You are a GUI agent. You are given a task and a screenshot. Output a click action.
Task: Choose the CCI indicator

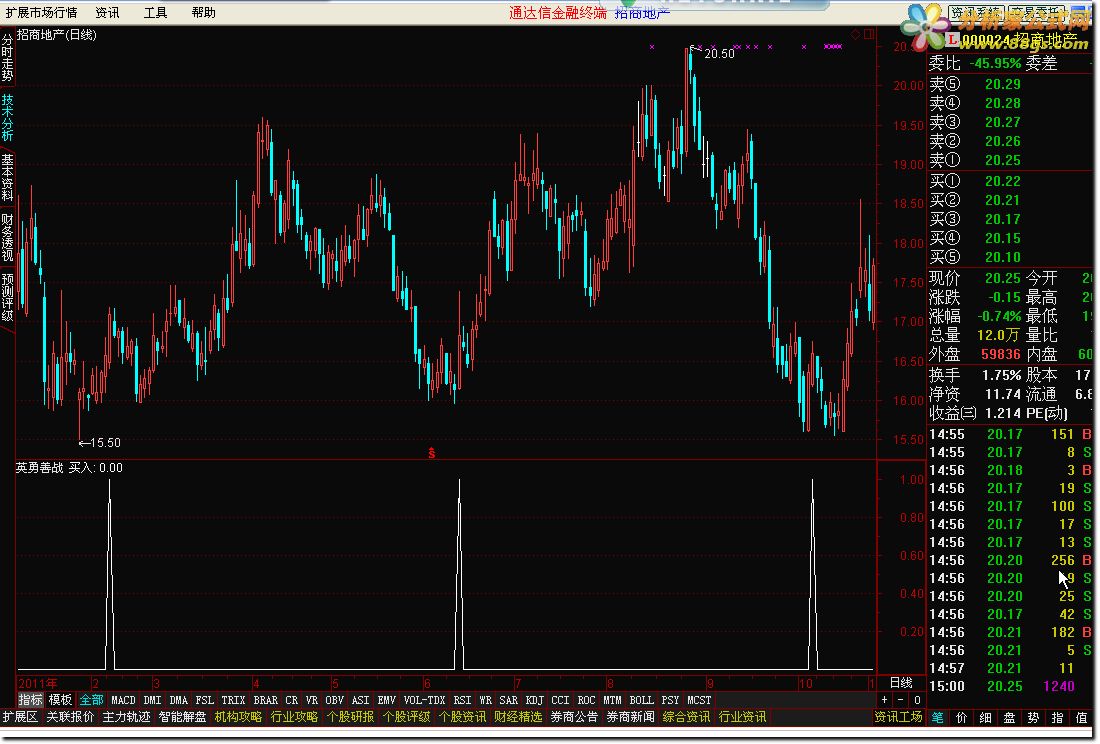tap(560, 700)
